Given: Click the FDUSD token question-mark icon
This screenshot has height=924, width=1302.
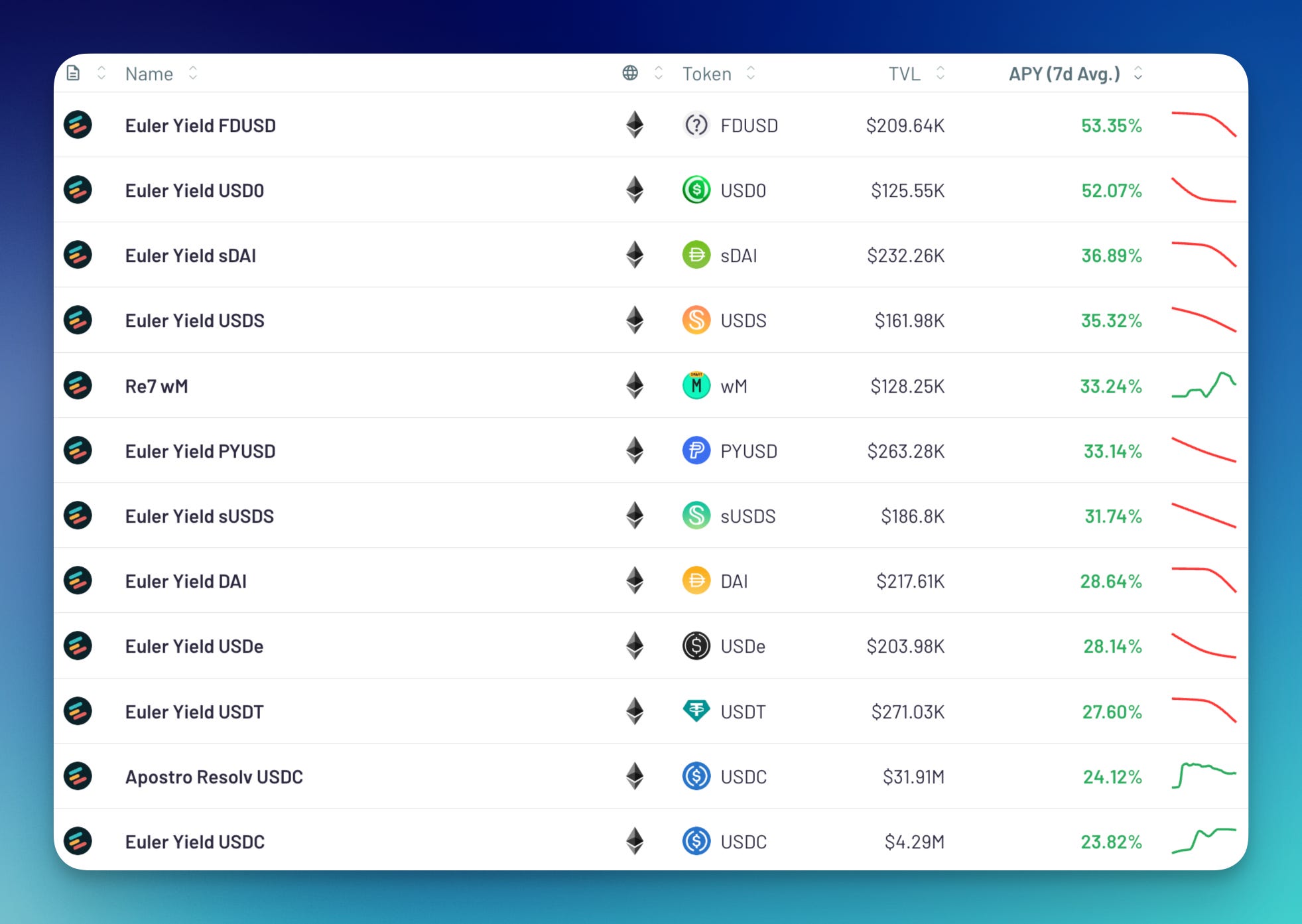Looking at the screenshot, I should [696, 125].
